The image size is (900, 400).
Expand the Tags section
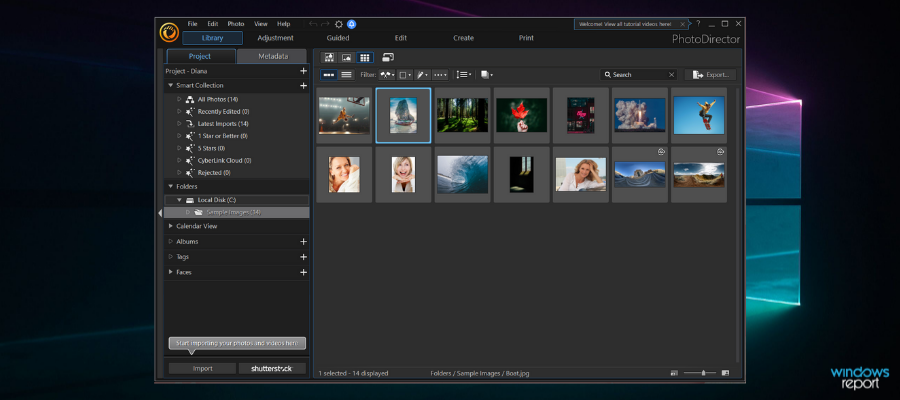click(x=170, y=257)
